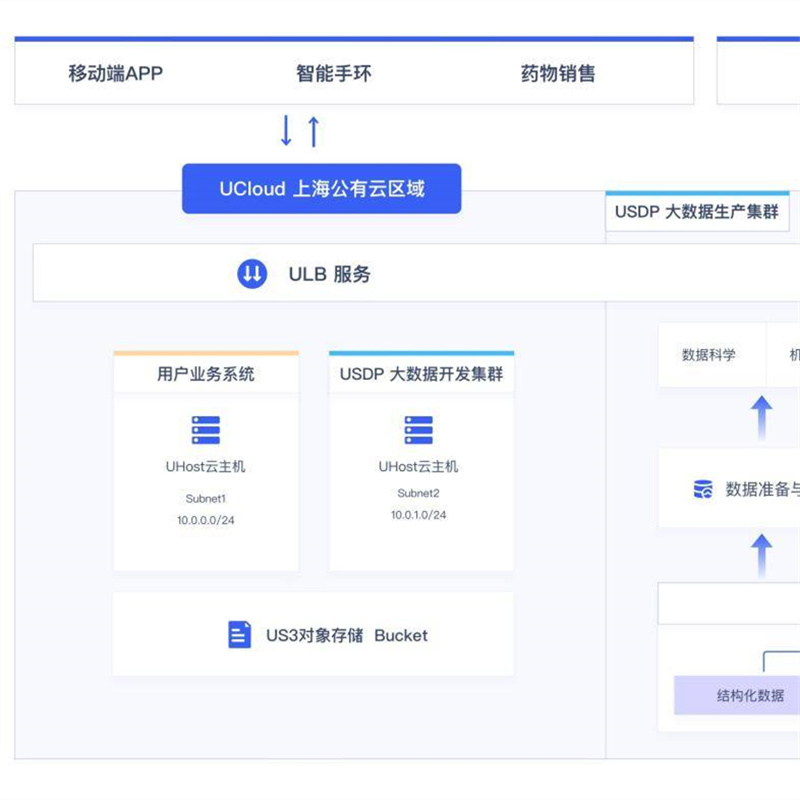Click the 10.0.1.0/24 address
This screenshot has height=800, width=800.
point(418,515)
